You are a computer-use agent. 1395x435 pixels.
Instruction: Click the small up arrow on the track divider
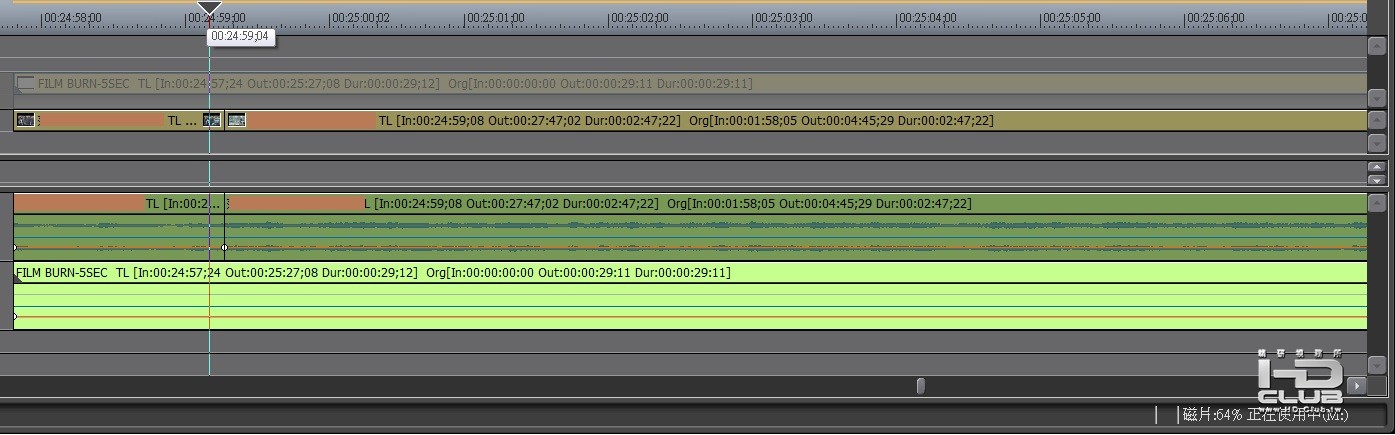[1376, 168]
